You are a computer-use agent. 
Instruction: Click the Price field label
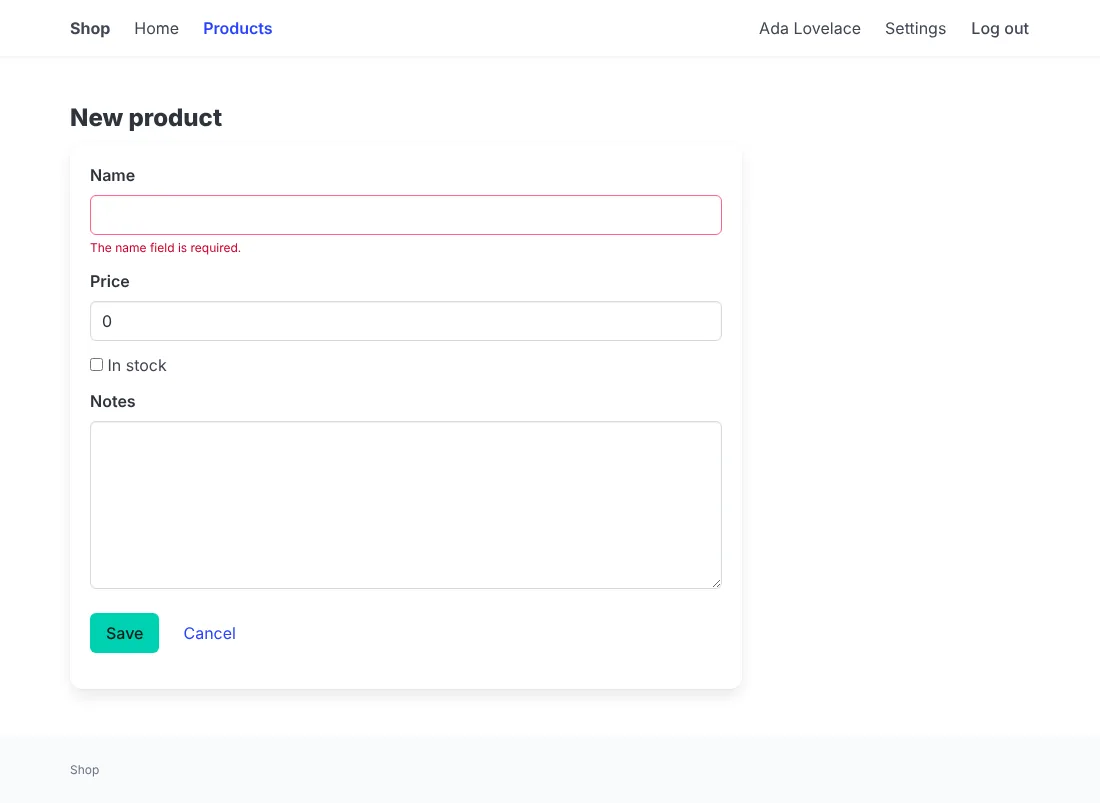coord(109,281)
